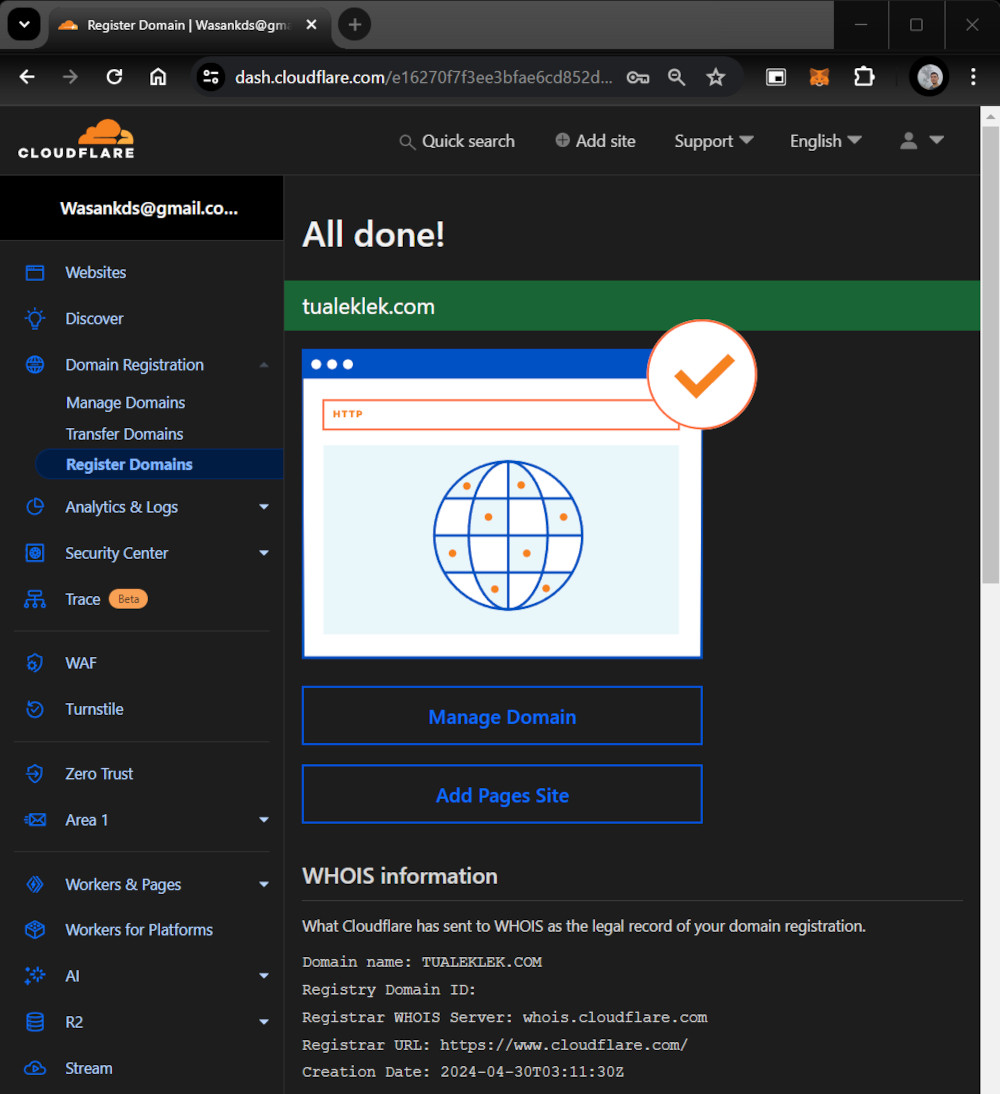Open the browser Extensions puzzle icon
The width and height of the screenshot is (1000, 1094).
pyautogui.click(x=864, y=77)
